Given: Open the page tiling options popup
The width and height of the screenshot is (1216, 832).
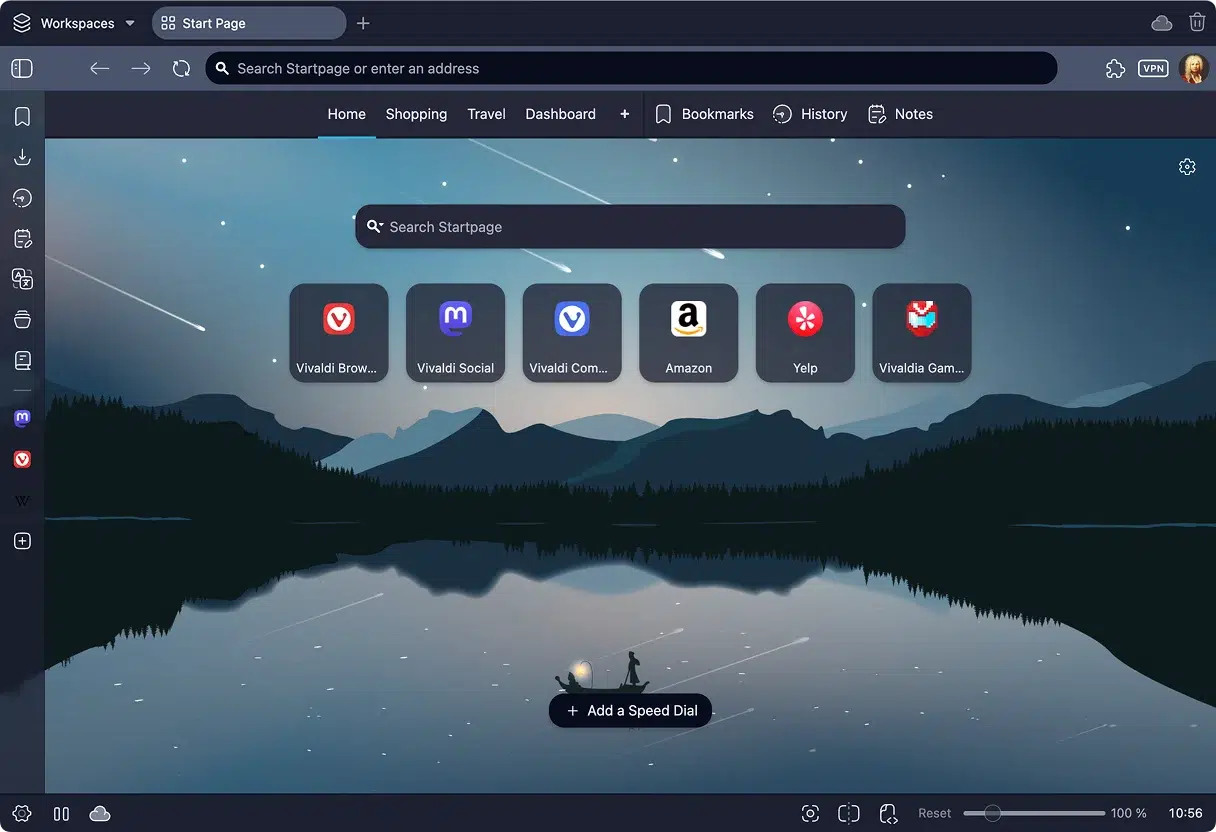Looking at the screenshot, I should pyautogui.click(x=848, y=813).
